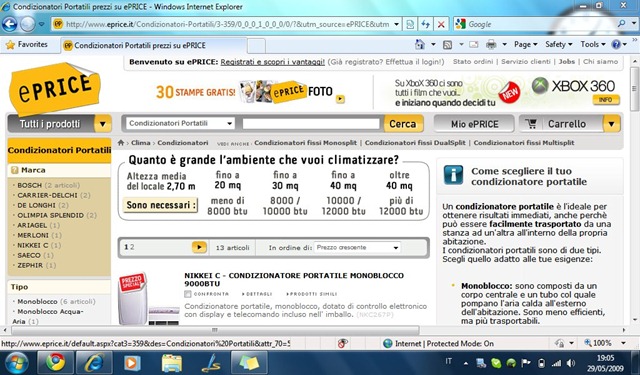The height and width of the screenshot is (375, 640).
Task: Open the recent pages dropdown arrow
Action: [42, 24]
